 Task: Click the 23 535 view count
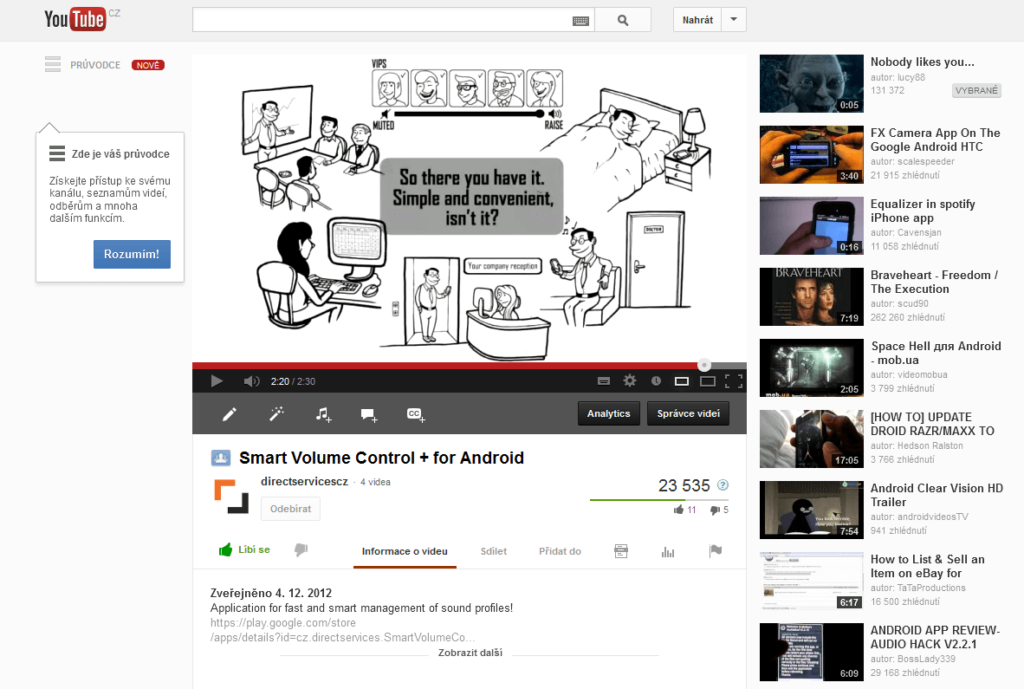click(684, 485)
